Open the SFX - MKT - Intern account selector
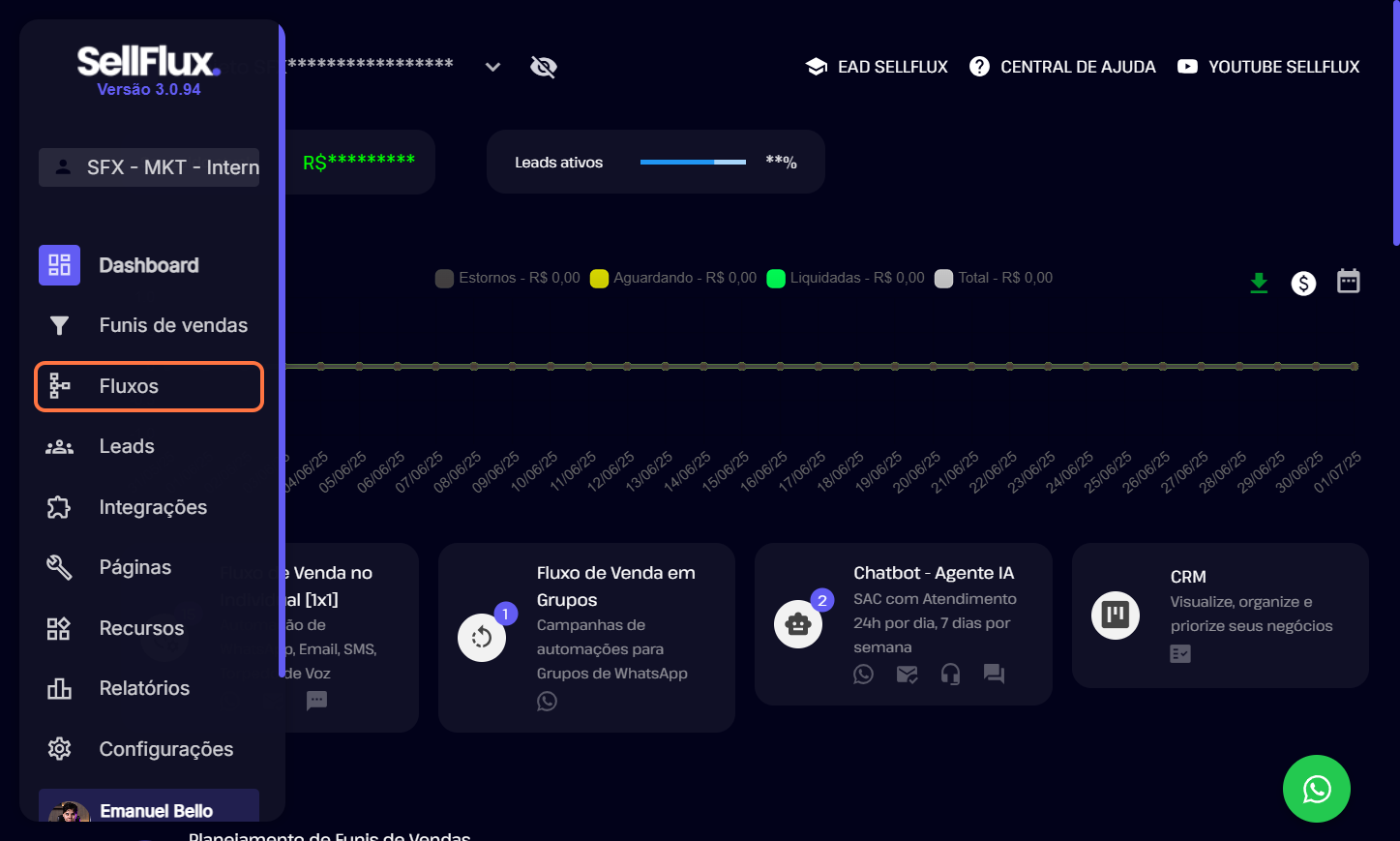The image size is (1400, 841). pos(149,167)
